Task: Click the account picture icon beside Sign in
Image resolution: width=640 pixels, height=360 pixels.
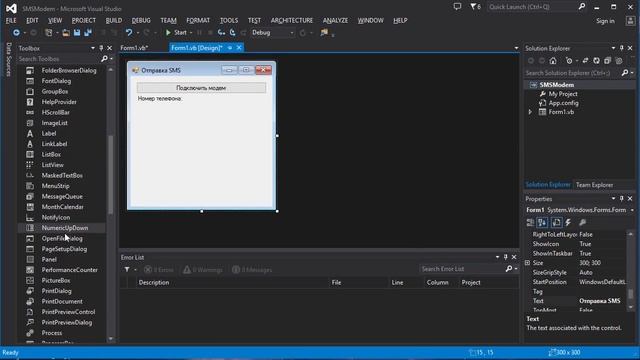Action: point(630,21)
